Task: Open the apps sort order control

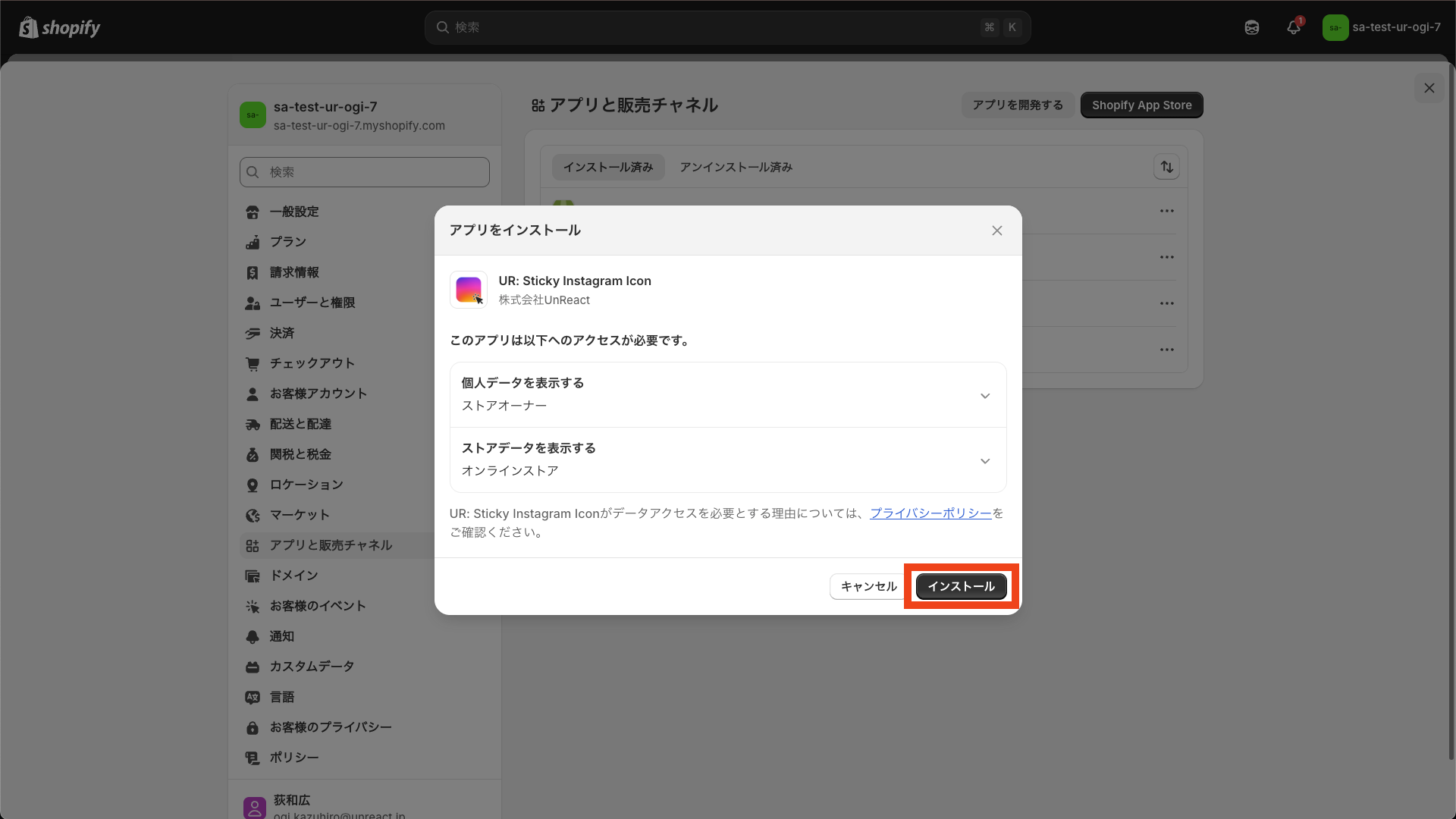Action: [1166, 167]
